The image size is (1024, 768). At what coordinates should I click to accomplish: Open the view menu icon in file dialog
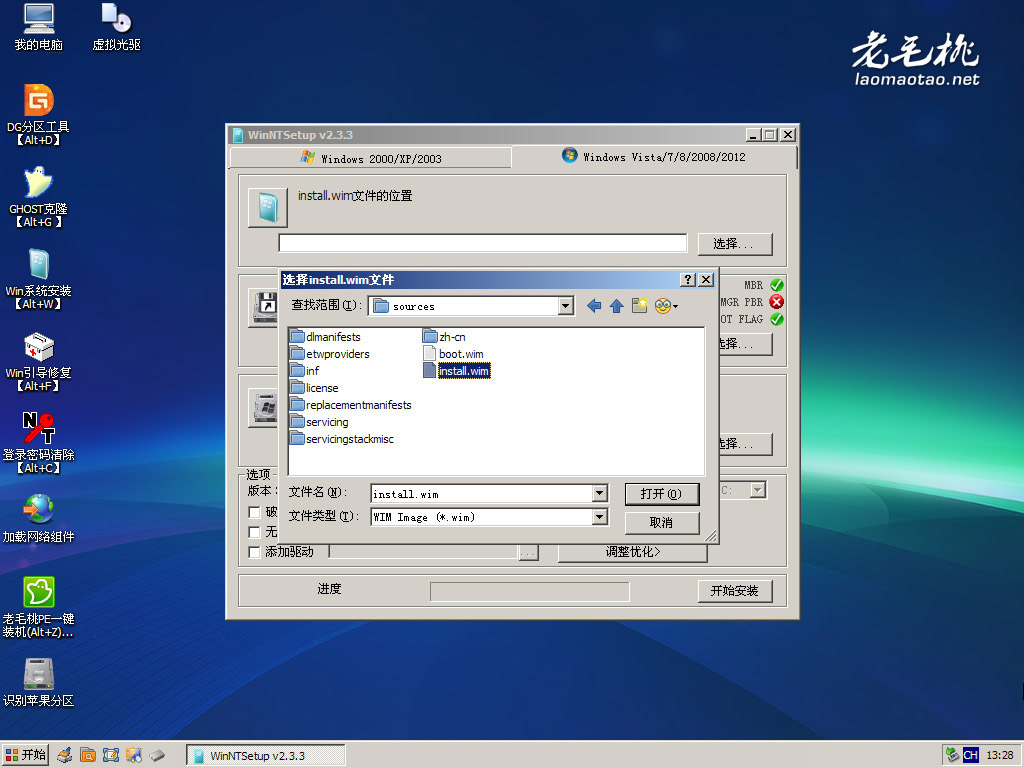666,306
